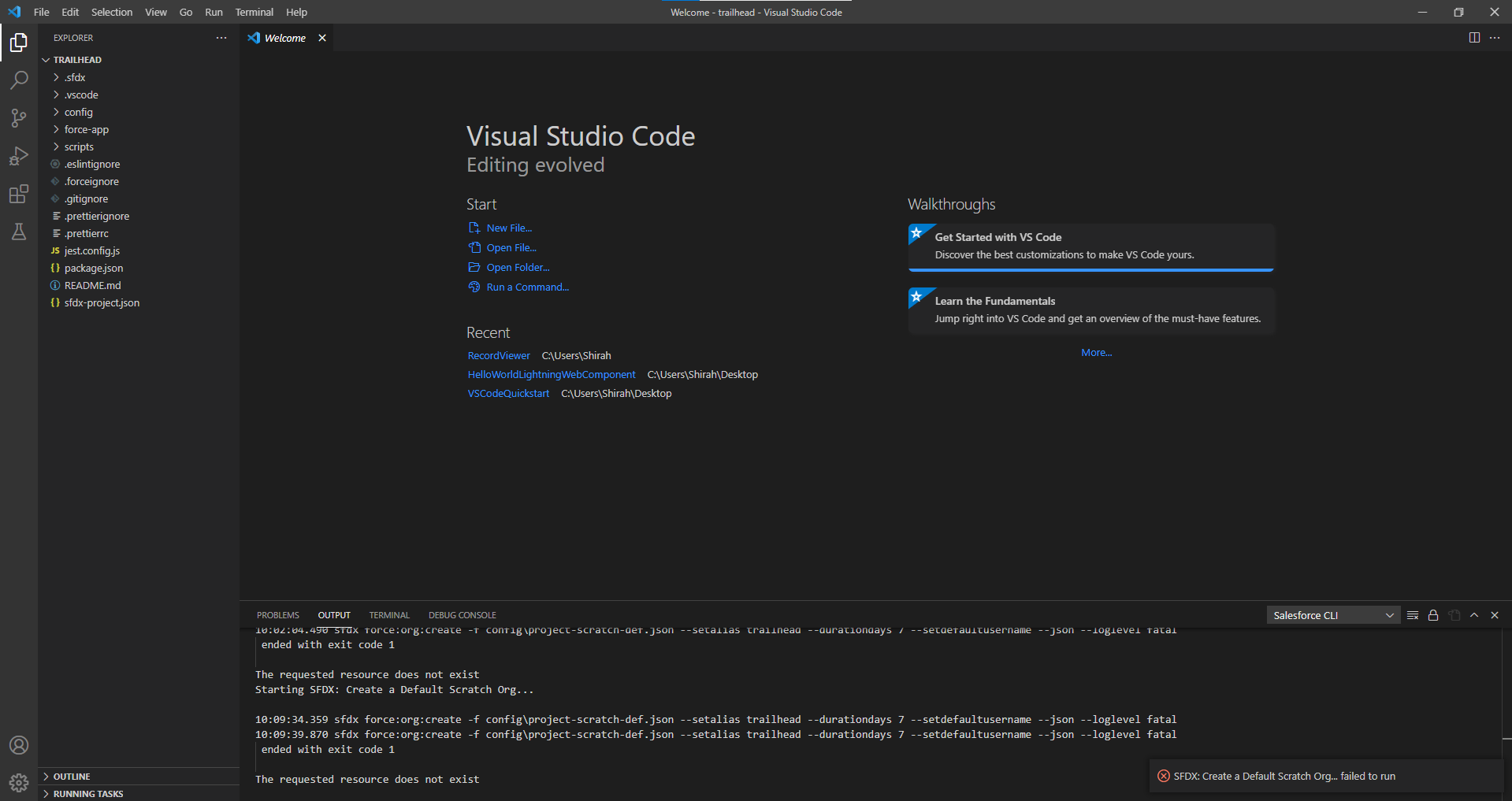Toggle word wrap in the Output panel
1512x801 pixels.
tap(1454, 615)
